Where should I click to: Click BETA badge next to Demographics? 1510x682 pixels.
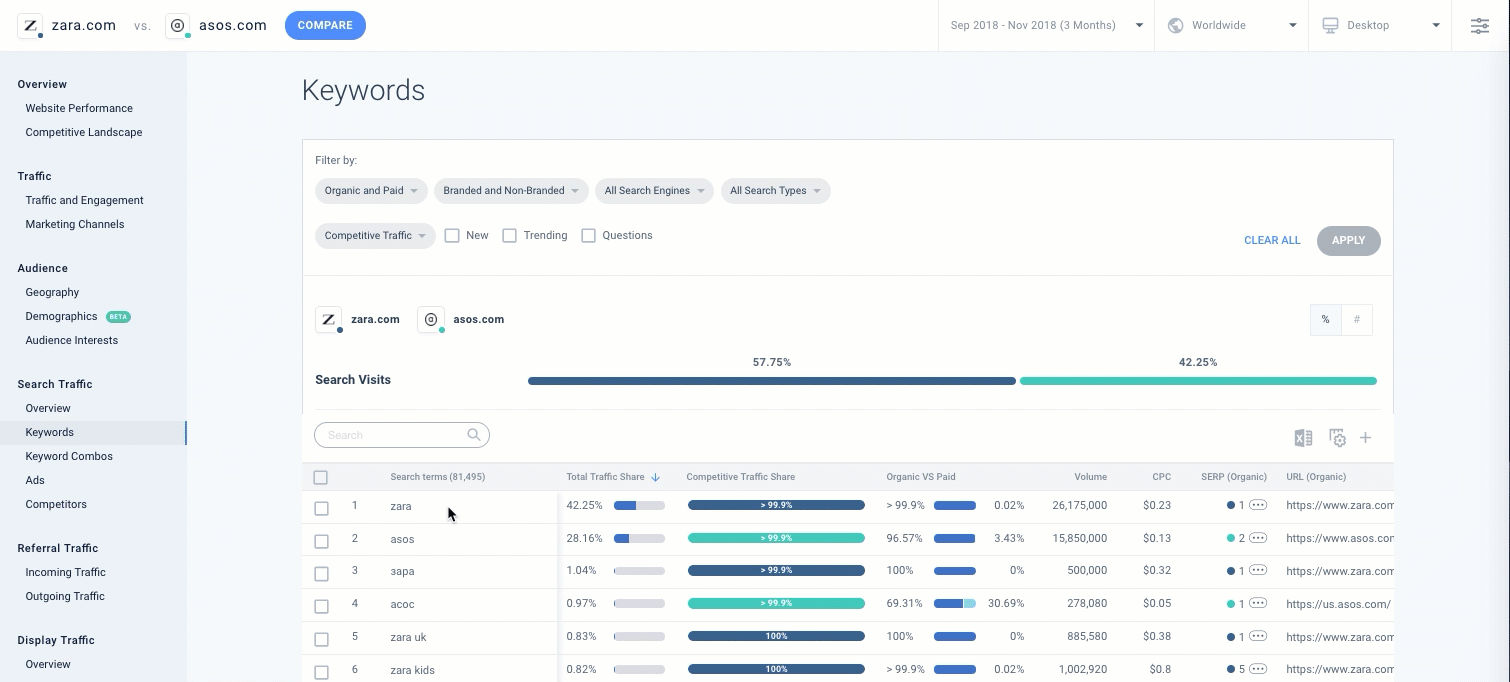(119, 317)
